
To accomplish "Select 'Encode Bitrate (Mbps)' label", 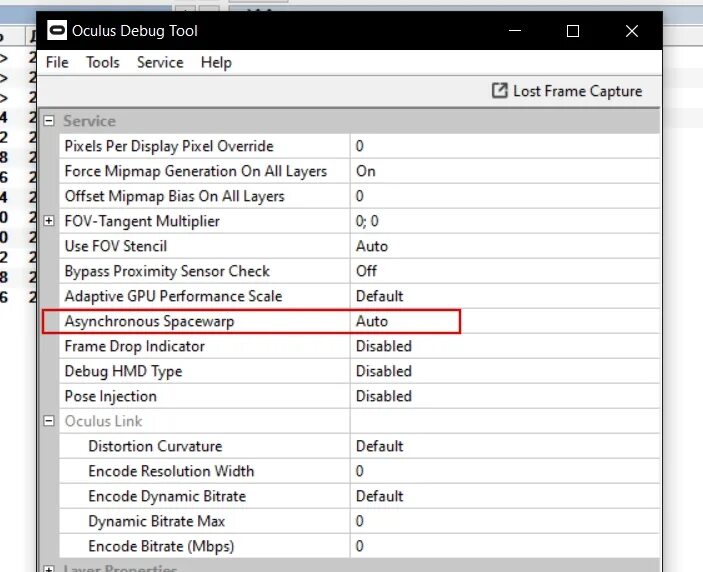I will 161,546.
